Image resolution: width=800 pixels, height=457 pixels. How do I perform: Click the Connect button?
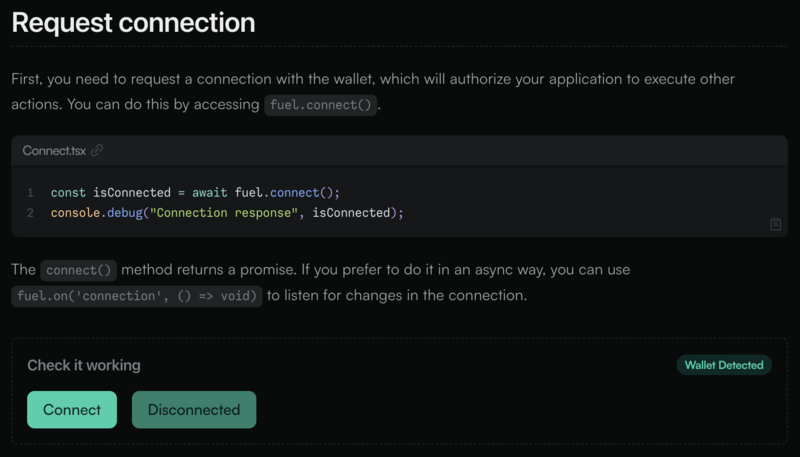click(x=72, y=410)
